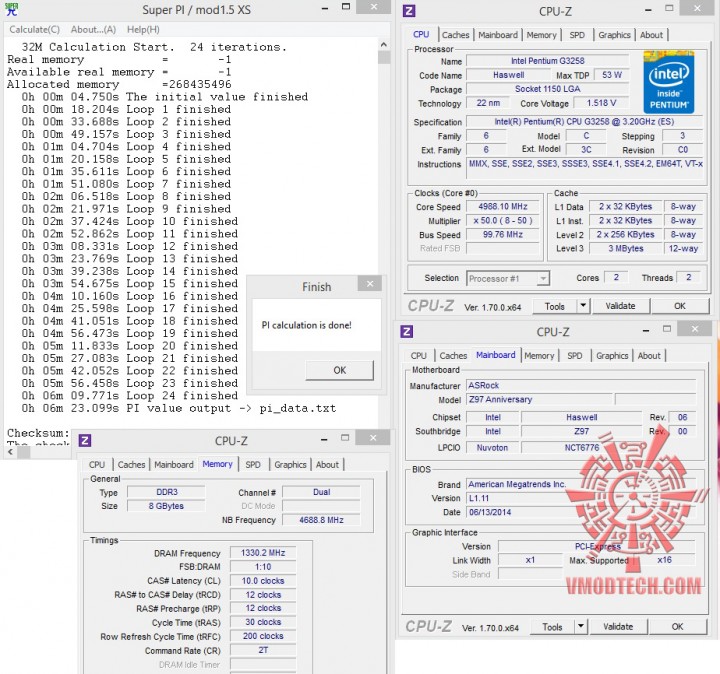Select CPU tab in the Mainboard CPU-Z window

coord(418,356)
